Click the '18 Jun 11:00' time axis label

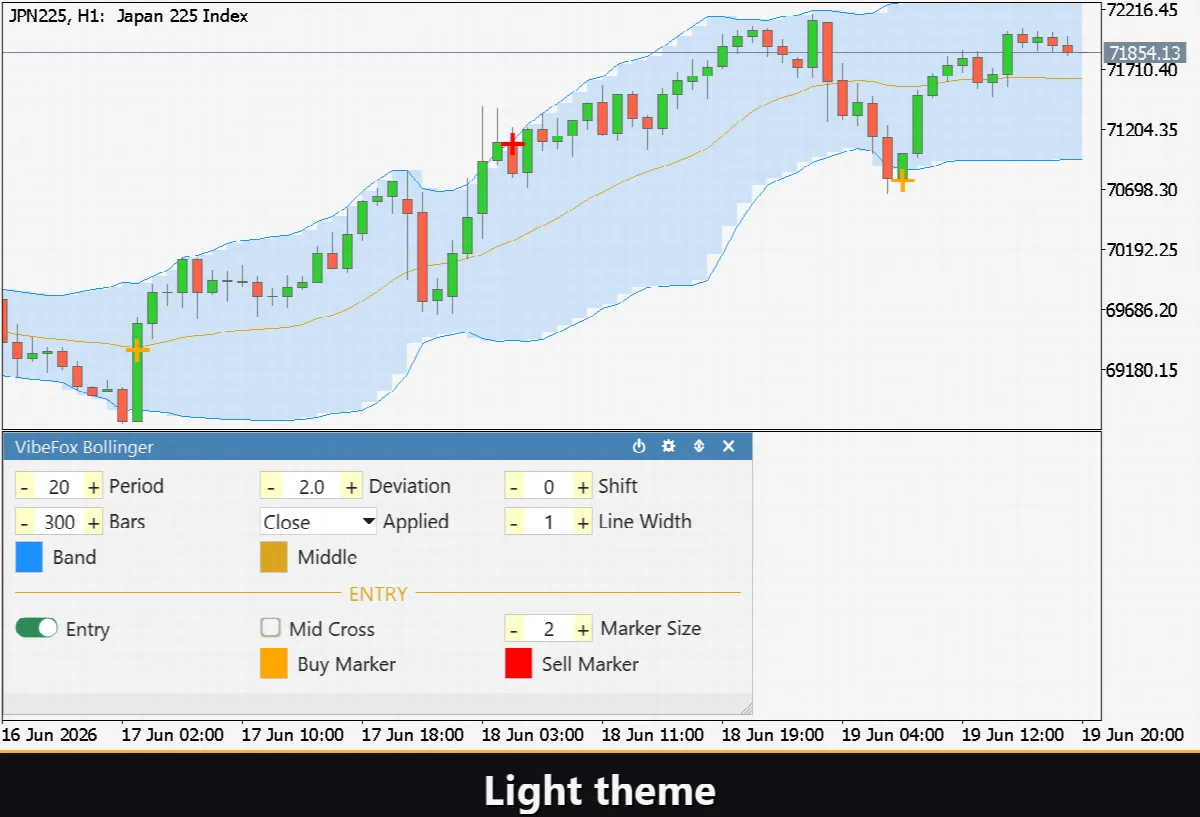pos(654,734)
